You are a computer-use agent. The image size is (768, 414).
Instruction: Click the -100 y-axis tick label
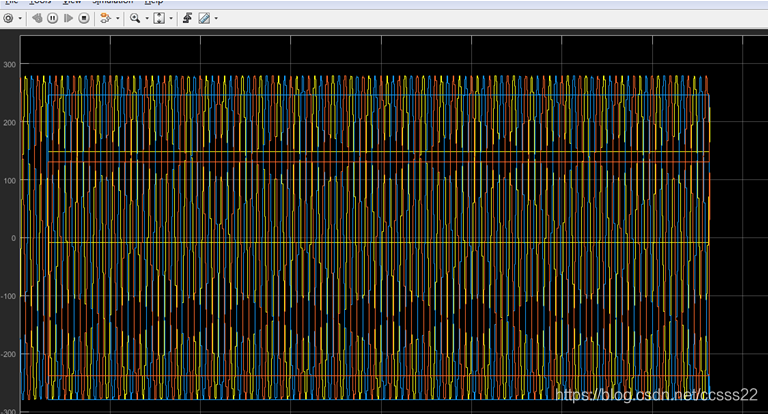pyautogui.click(x=8, y=296)
